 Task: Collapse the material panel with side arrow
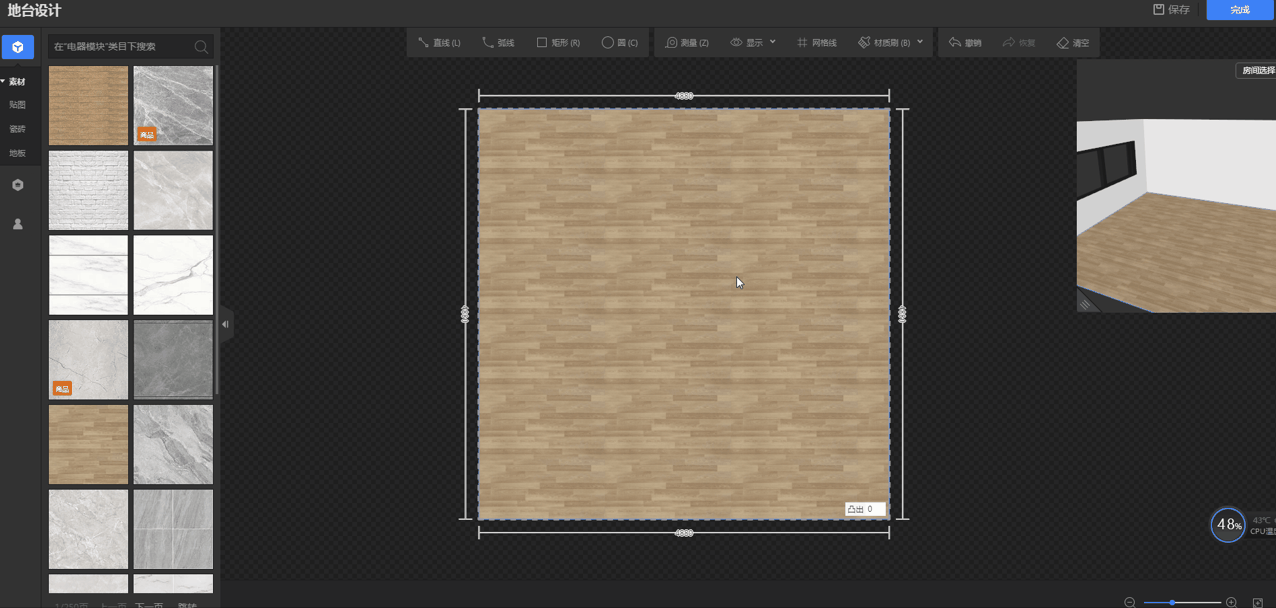pyautogui.click(x=226, y=324)
